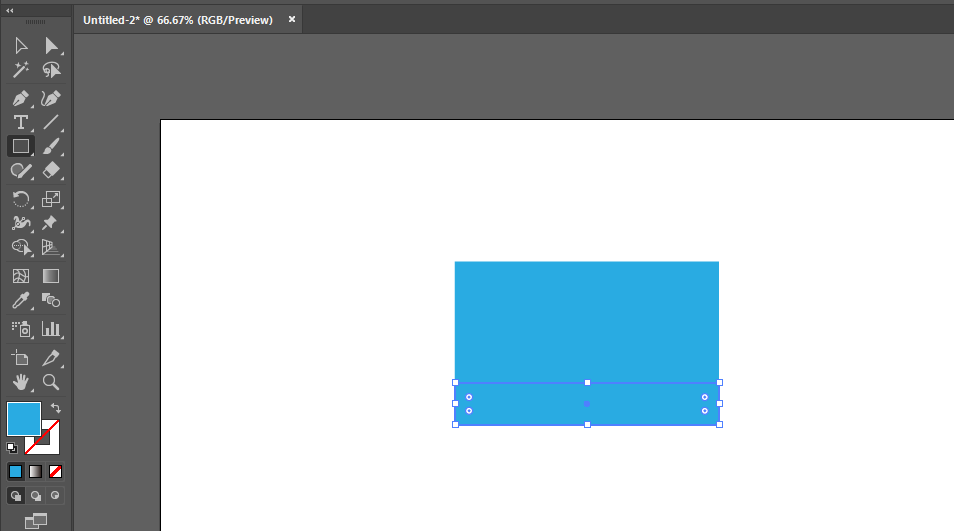Click the active Rectangle tool
Viewport: 954px width, 531px height.
point(21,147)
